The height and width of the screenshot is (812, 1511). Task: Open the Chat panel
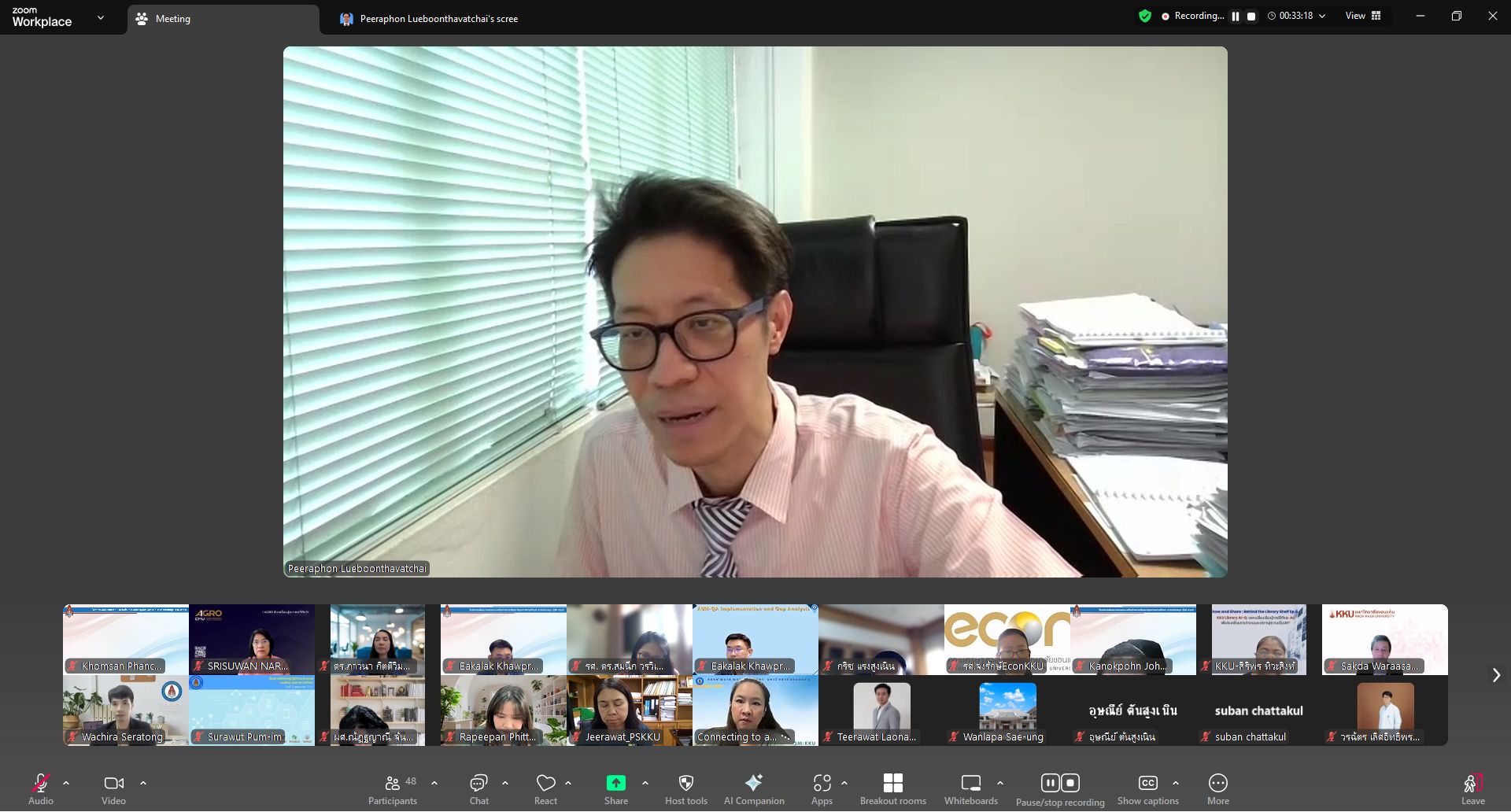[x=478, y=789]
